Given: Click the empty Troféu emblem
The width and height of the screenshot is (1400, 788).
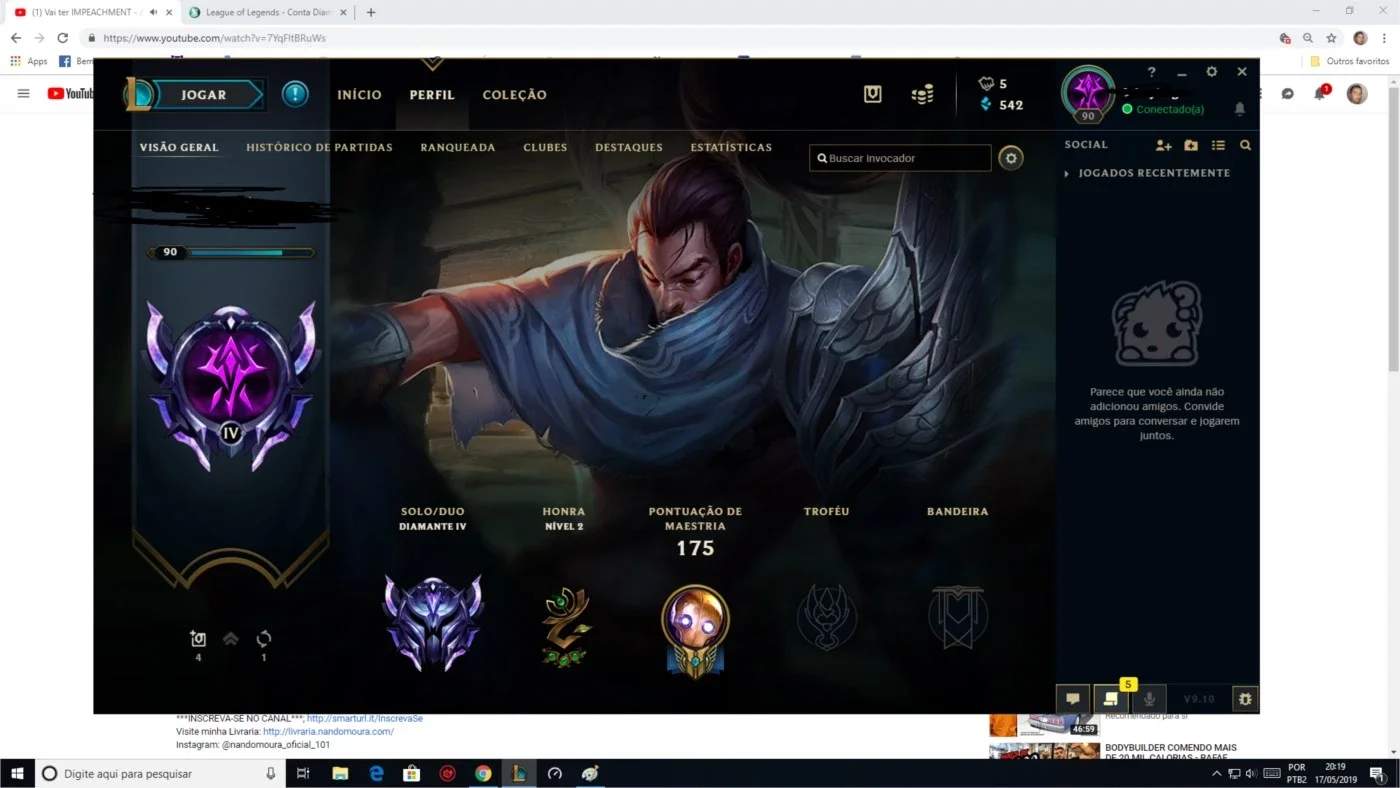Looking at the screenshot, I should 826,617.
